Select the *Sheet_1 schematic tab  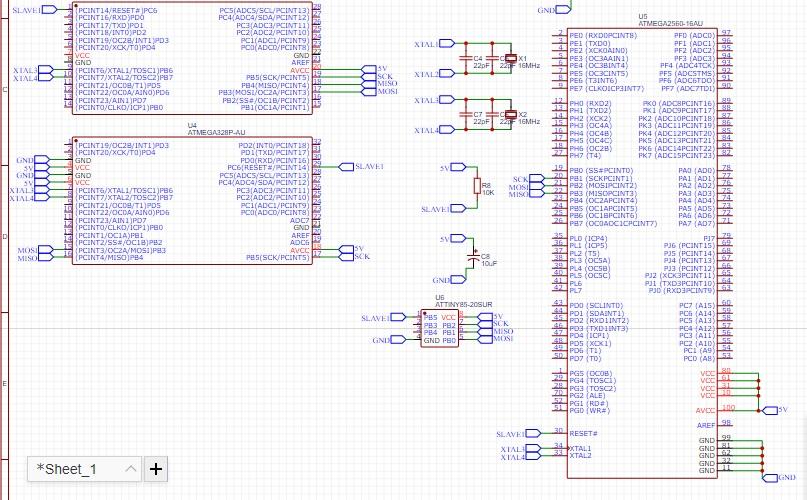click(x=84, y=469)
